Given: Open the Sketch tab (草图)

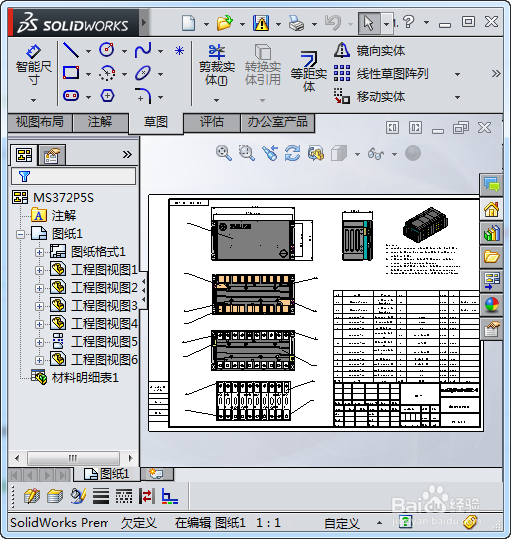Looking at the screenshot, I should coord(156,123).
